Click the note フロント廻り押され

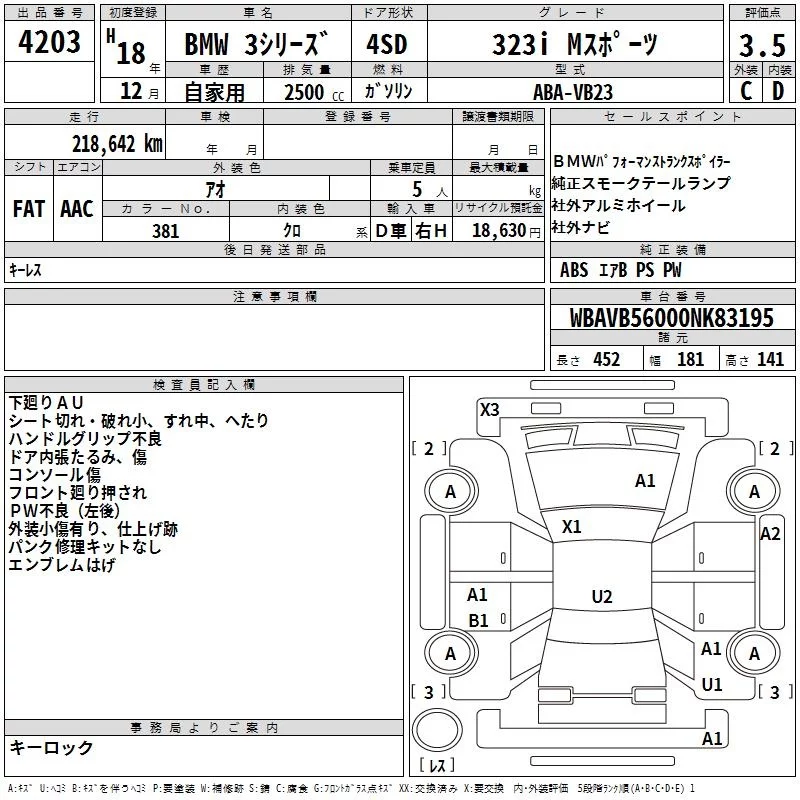pyautogui.click(x=78, y=492)
